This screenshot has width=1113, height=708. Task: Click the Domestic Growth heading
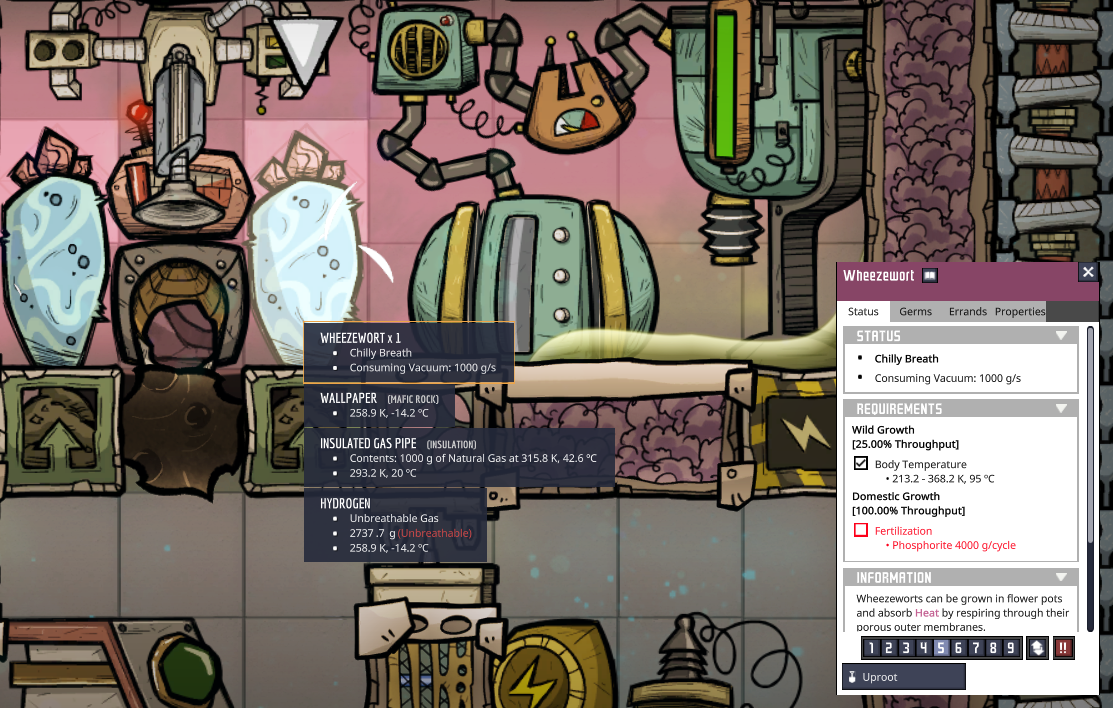click(896, 496)
